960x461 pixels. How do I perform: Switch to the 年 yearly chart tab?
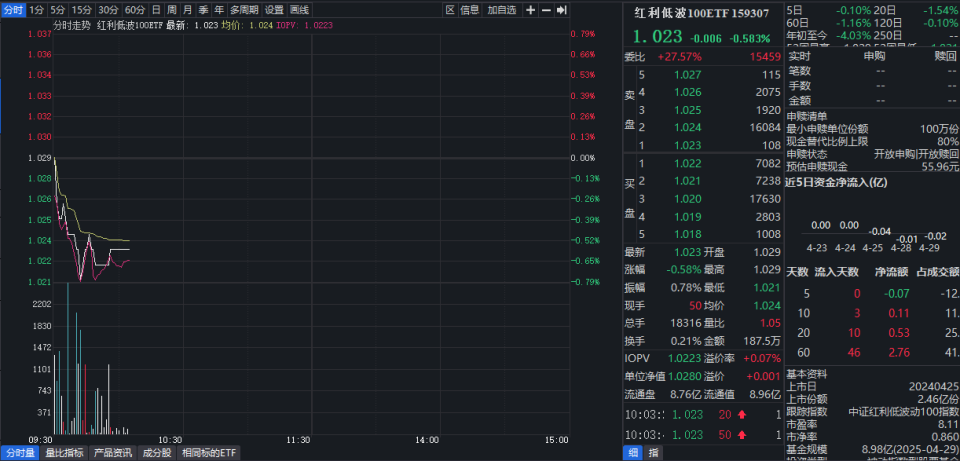(x=219, y=10)
